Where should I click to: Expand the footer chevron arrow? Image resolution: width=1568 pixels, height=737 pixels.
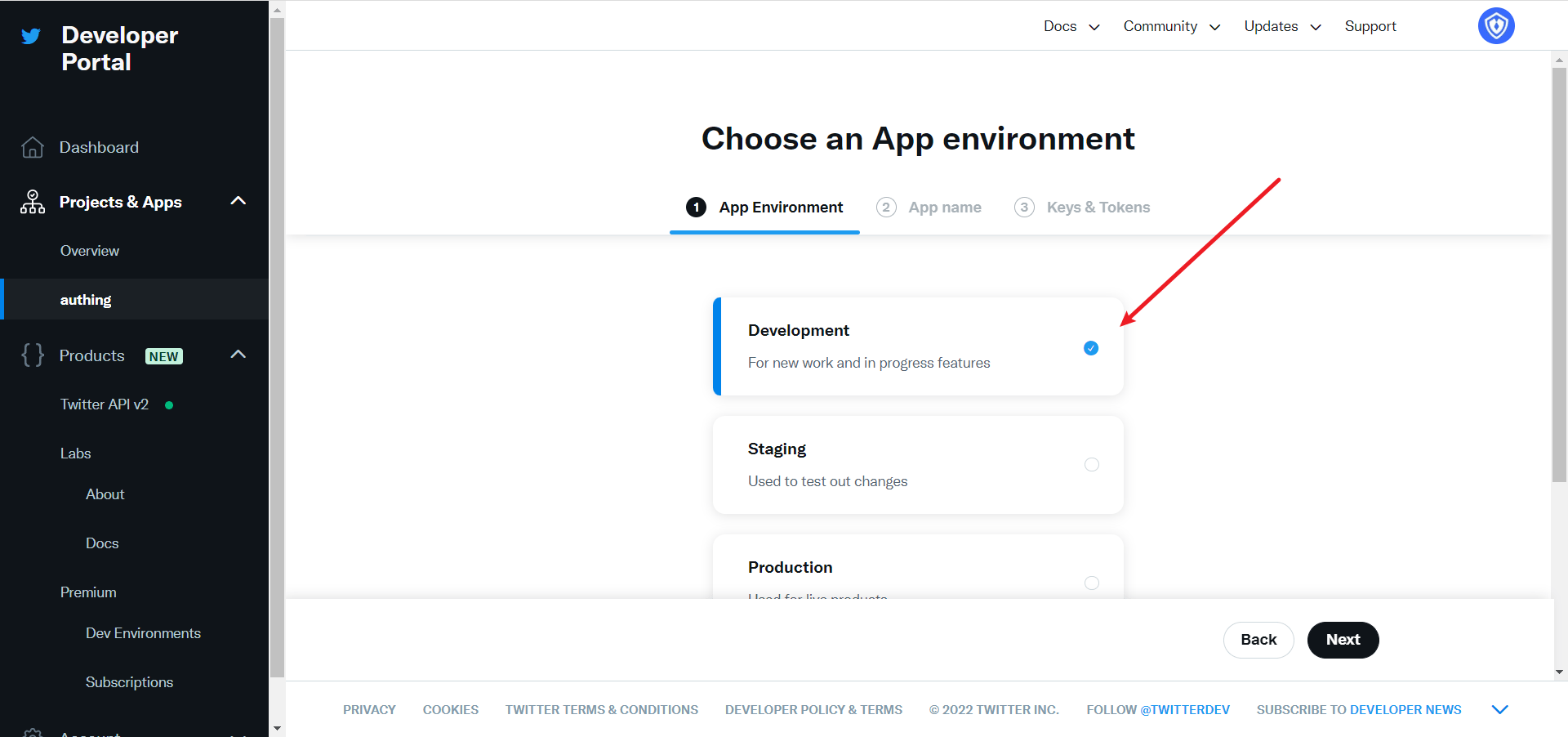[1499, 709]
